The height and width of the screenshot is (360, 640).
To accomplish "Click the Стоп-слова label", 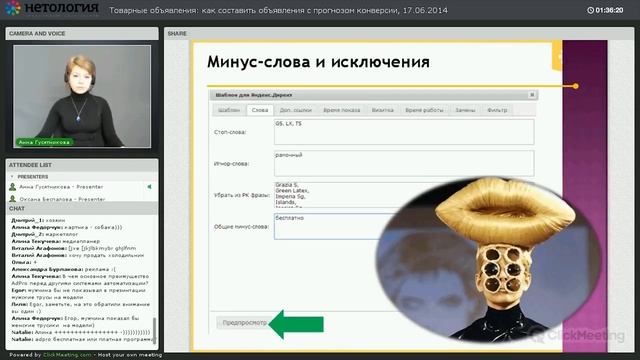I will [x=230, y=132].
